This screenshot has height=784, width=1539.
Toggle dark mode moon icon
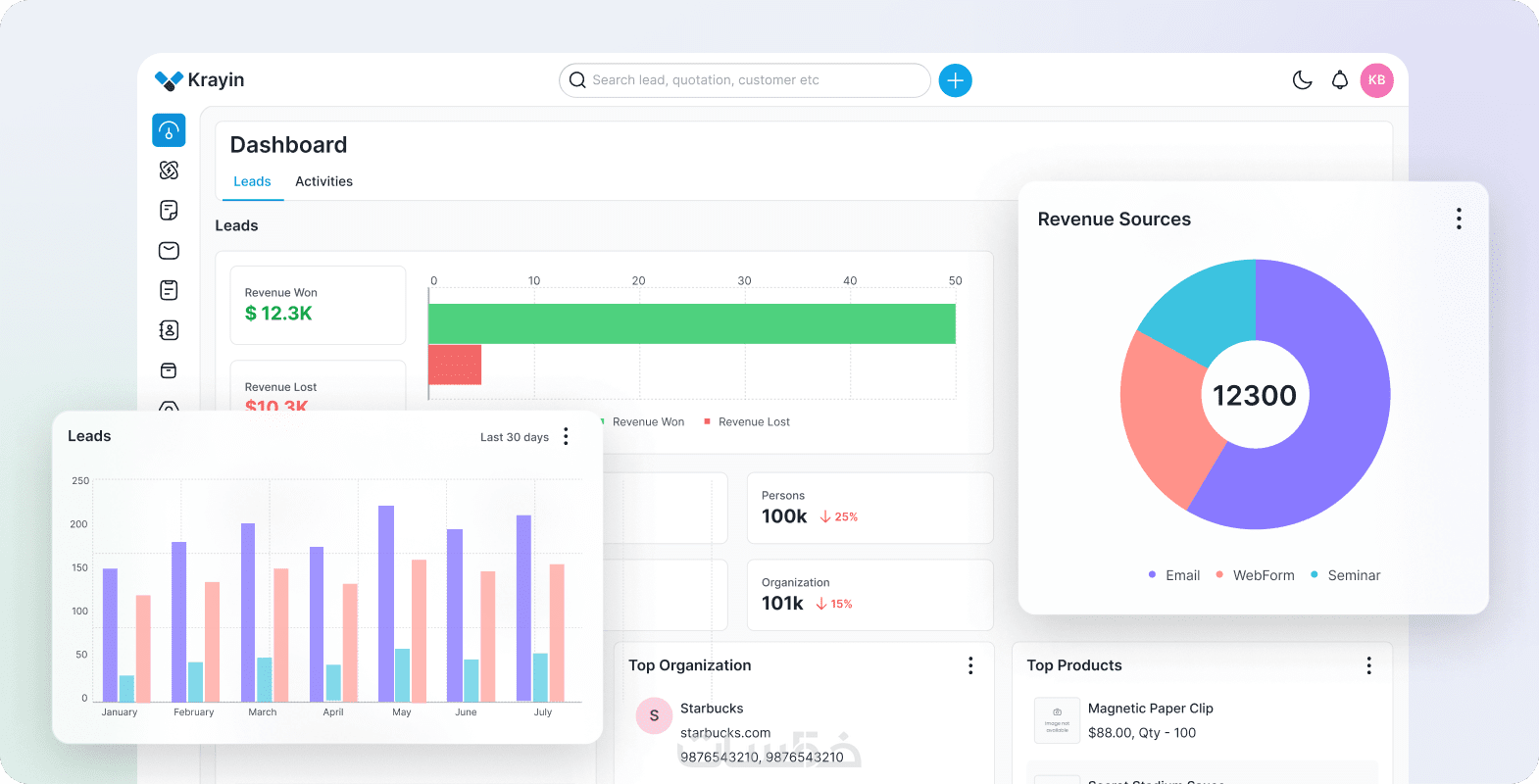1303,80
